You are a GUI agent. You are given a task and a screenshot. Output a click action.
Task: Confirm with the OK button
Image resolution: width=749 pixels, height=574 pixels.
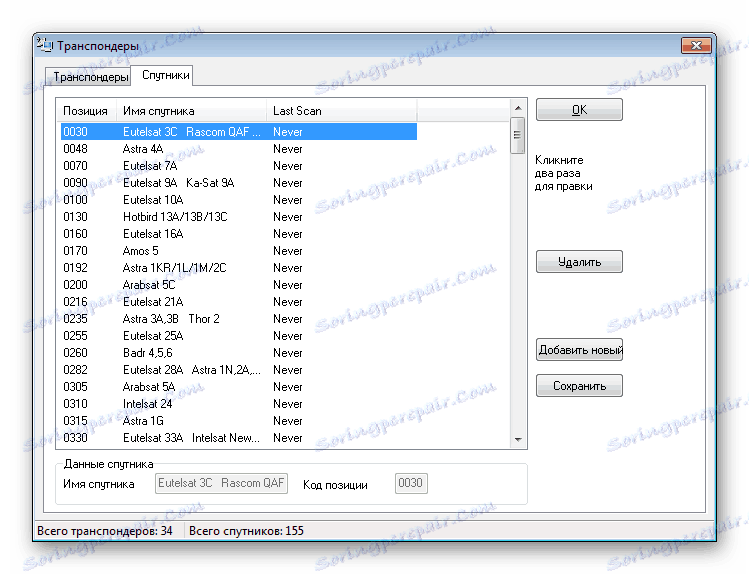point(579,110)
